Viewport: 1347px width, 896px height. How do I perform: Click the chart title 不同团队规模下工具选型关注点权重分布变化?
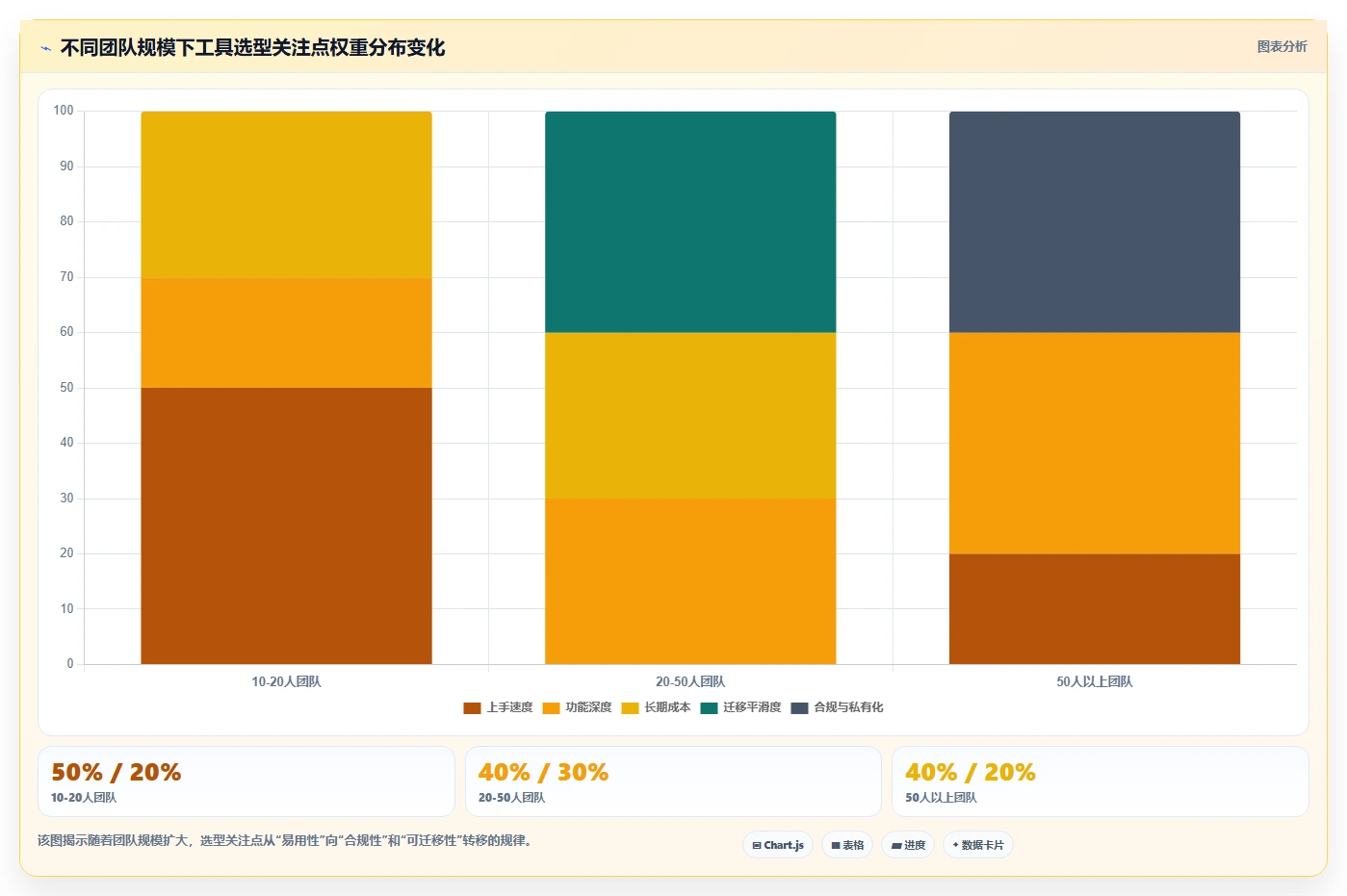(x=252, y=48)
